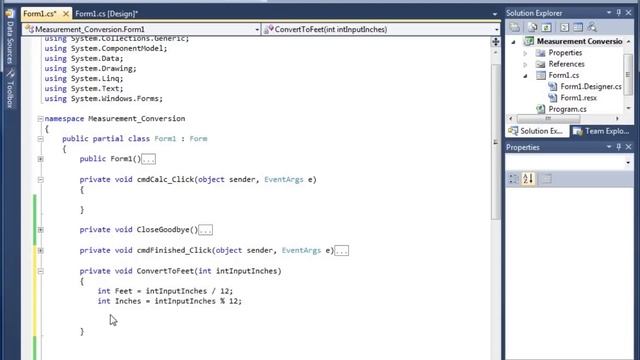Screen dimensions: 640x360
Task: Click Solution Explorer scroll down arrow
Action: [629, 108]
